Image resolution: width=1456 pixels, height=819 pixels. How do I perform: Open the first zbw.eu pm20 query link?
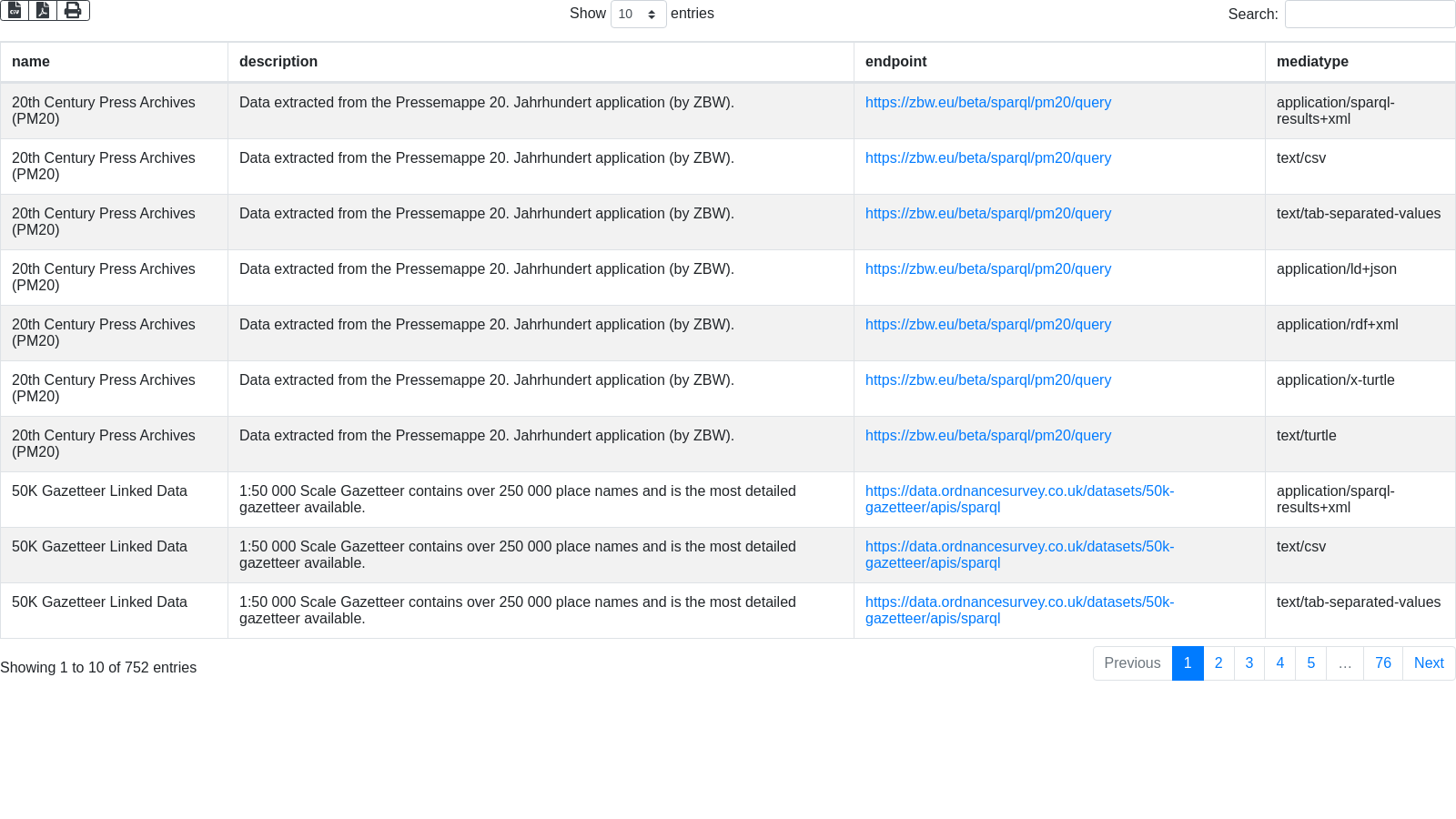coord(987,103)
